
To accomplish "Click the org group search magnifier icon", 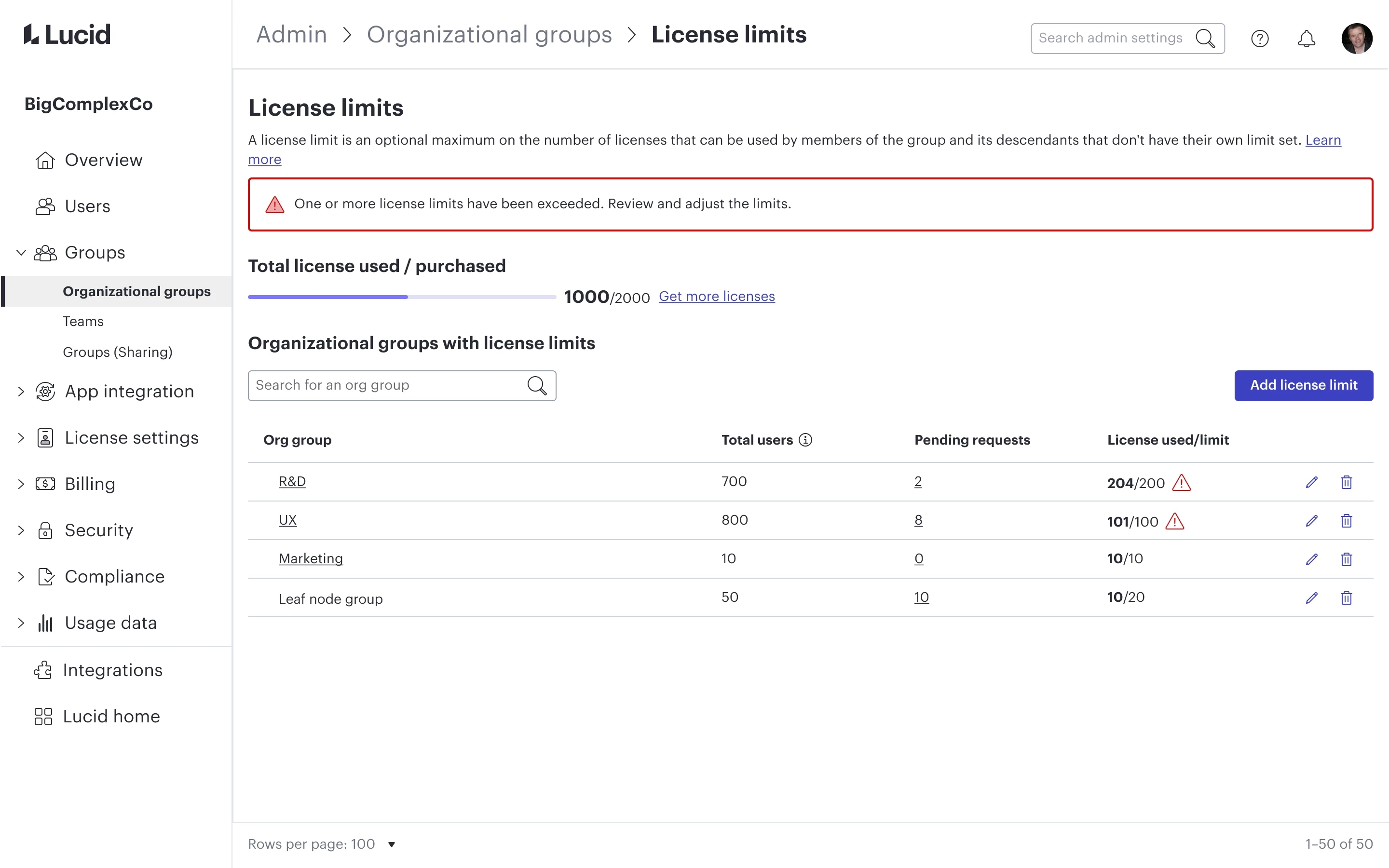I will coord(537,385).
